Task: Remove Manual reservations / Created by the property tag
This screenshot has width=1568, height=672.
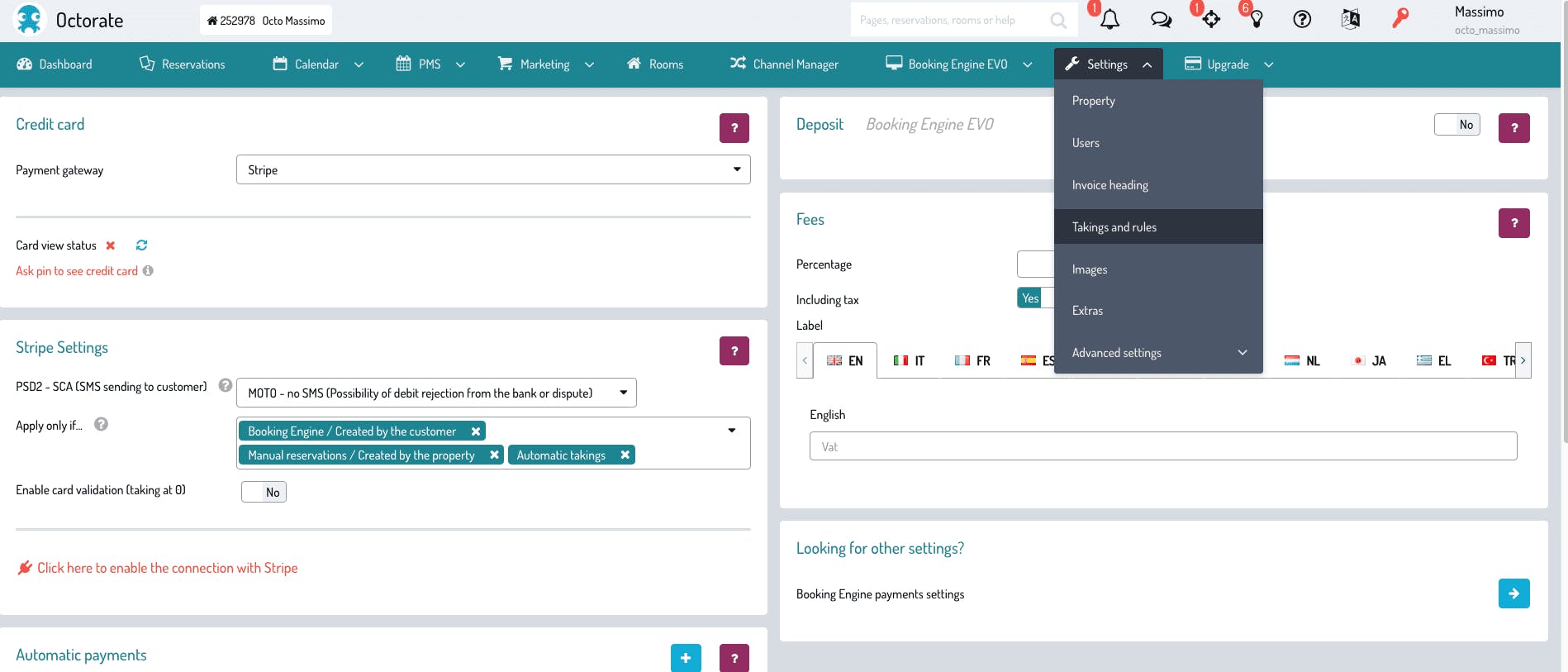Action: pyautogui.click(x=494, y=455)
